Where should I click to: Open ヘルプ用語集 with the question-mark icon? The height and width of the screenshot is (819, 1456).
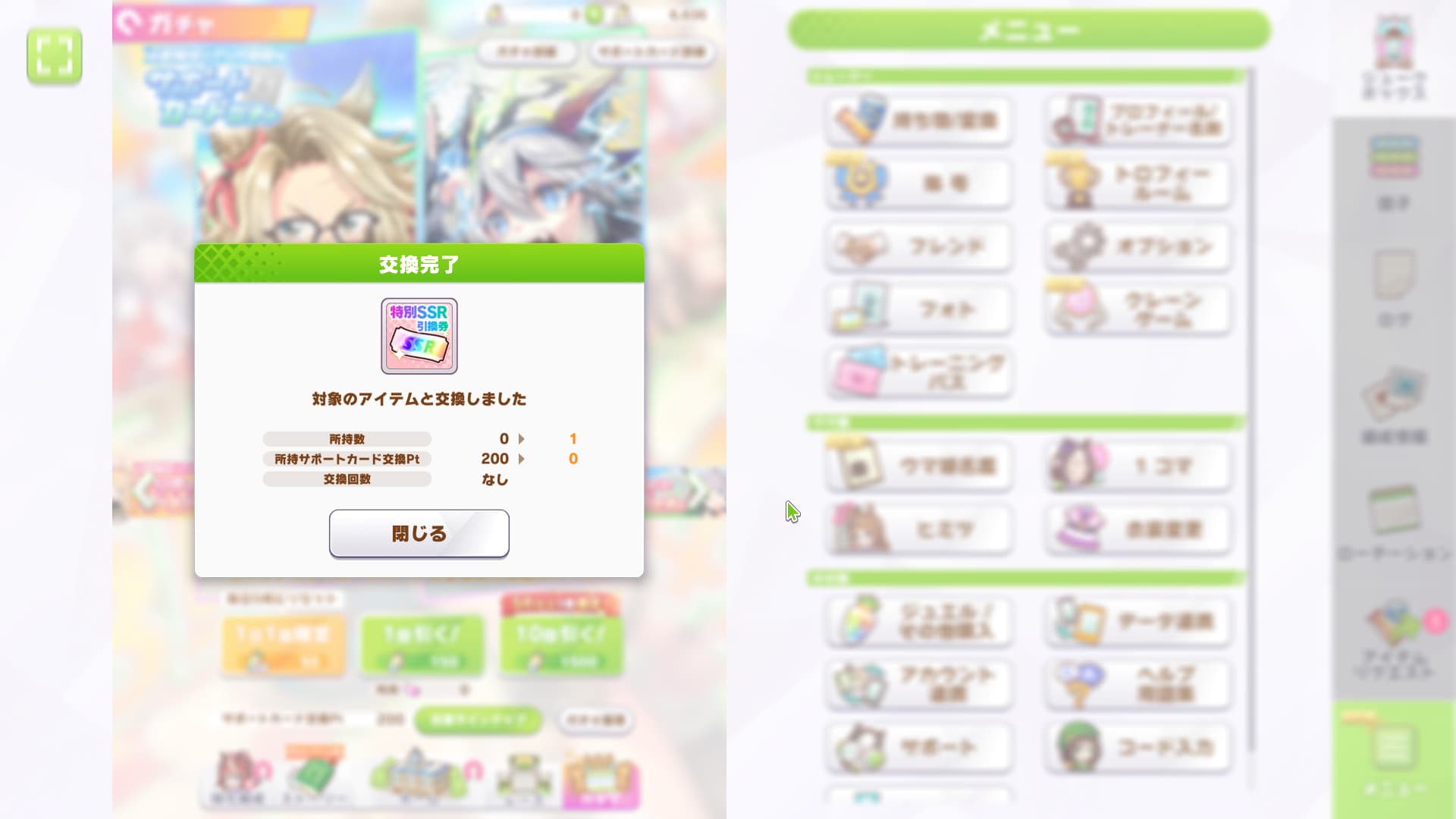[x=1137, y=684]
